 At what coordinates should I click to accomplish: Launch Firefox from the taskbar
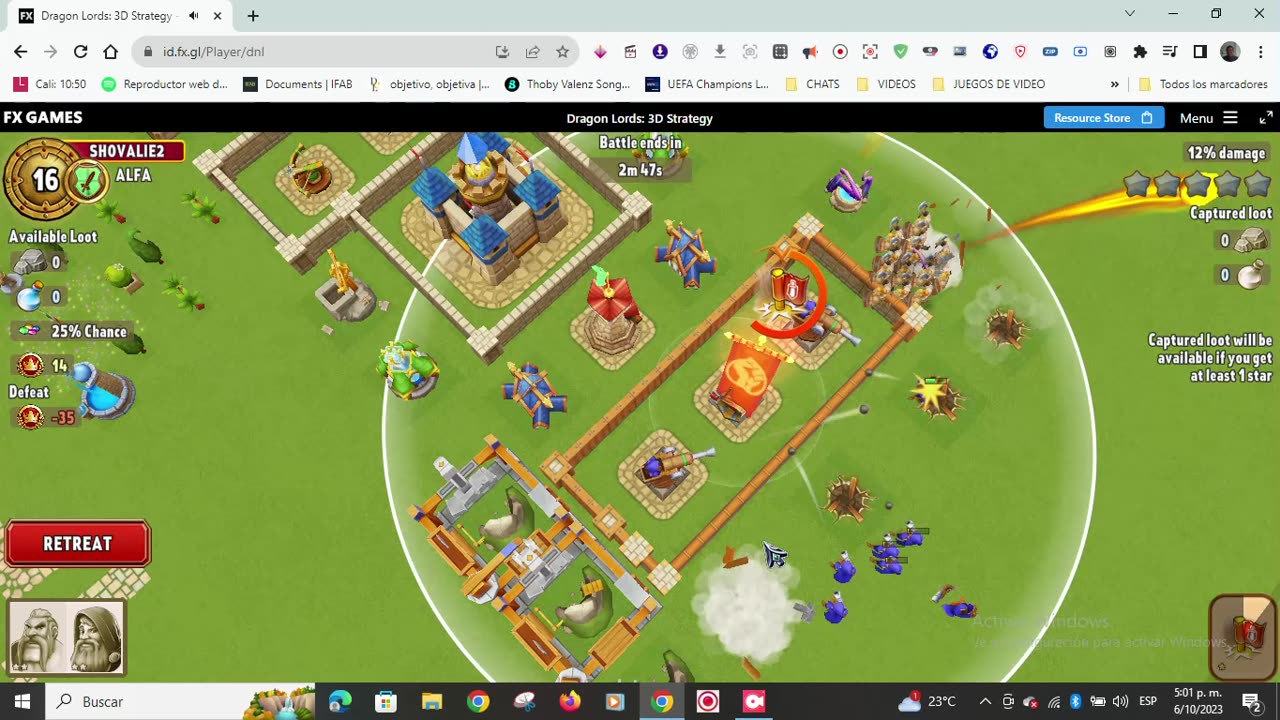570,702
